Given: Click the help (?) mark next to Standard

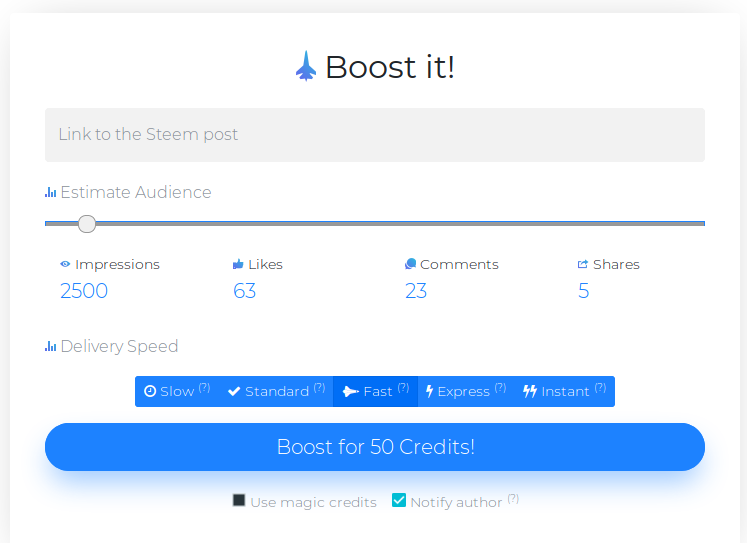Looking at the screenshot, I should click(320, 388).
